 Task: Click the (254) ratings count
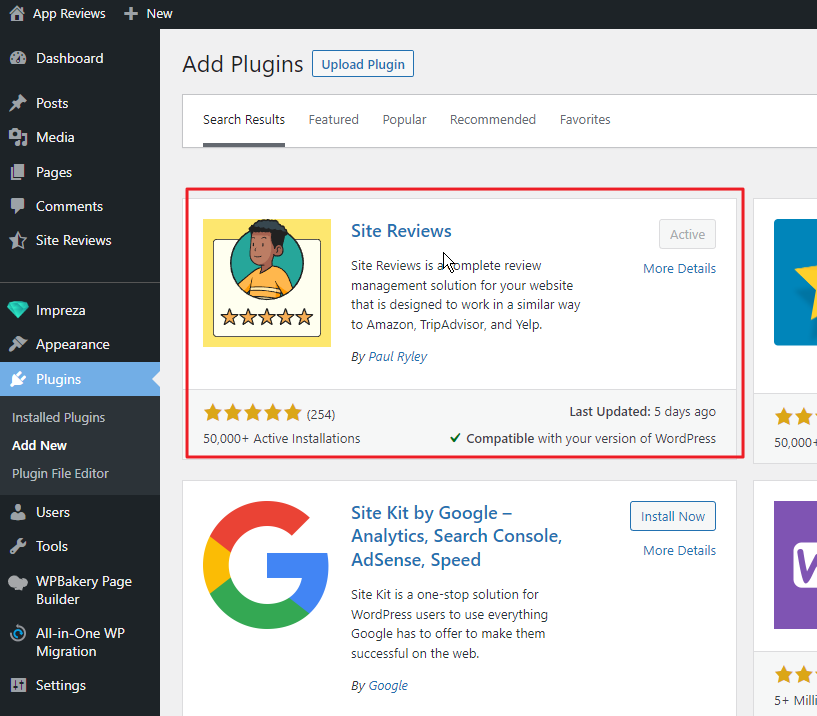321,414
